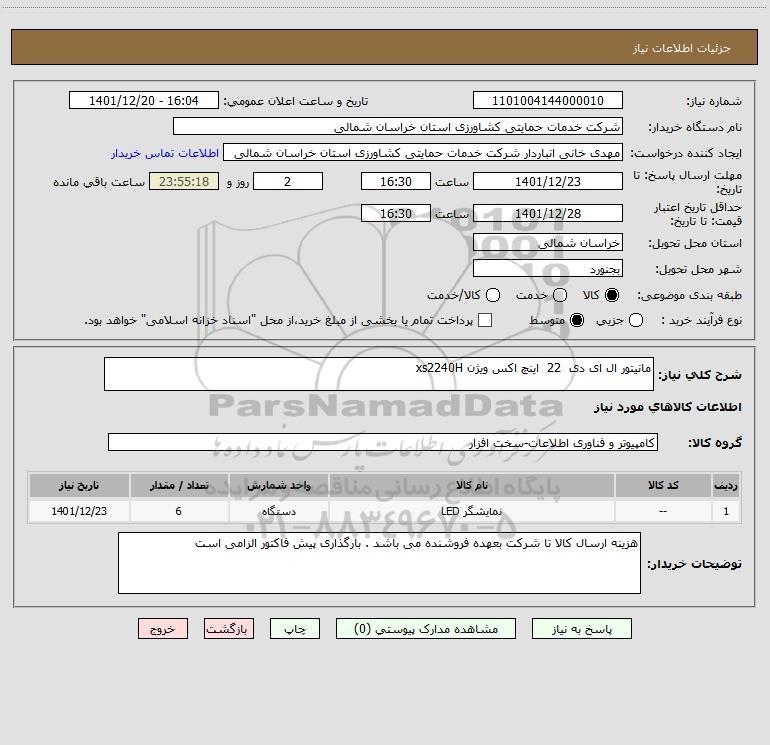The image size is (770, 745).
Task: Click the بازگشت back button
Action: point(229,629)
